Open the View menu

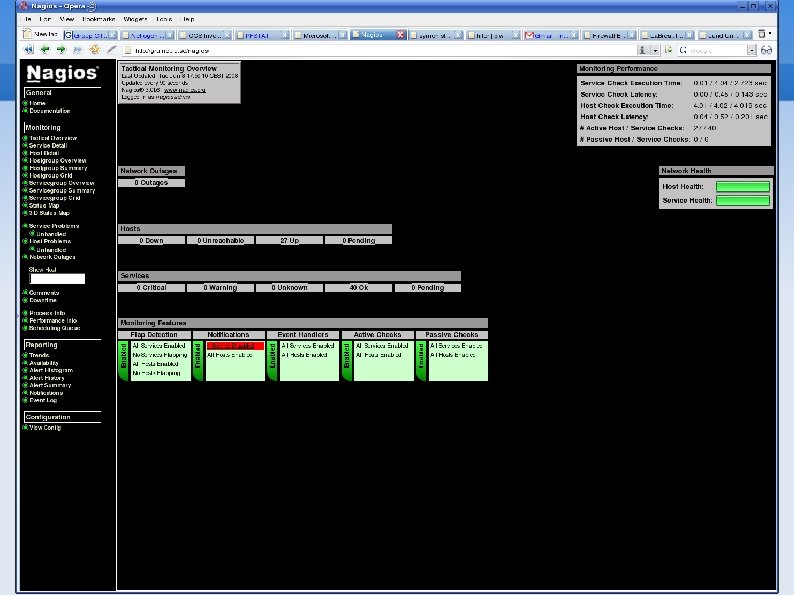pos(67,19)
